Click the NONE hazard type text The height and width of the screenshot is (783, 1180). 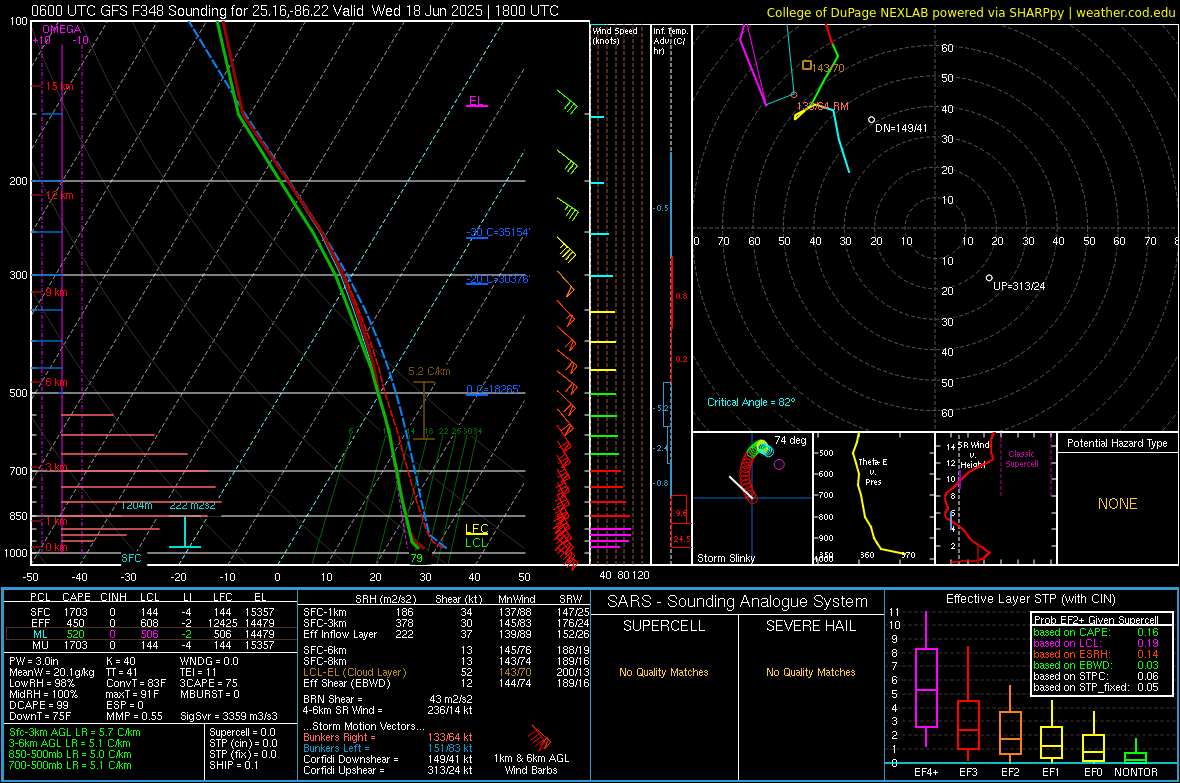pos(1117,504)
